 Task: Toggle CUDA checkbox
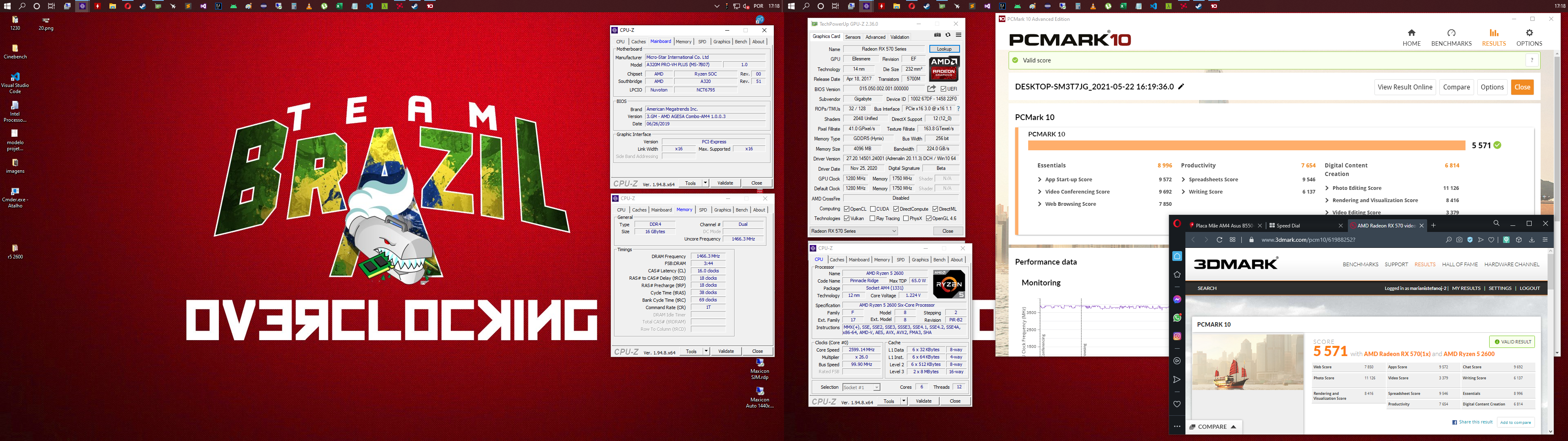click(x=873, y=209)
